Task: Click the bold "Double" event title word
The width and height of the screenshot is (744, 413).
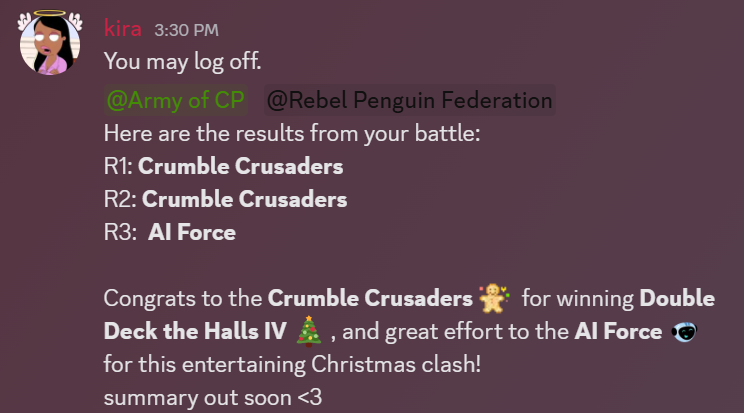Action: pyautogui.click(x=677, y=298)
